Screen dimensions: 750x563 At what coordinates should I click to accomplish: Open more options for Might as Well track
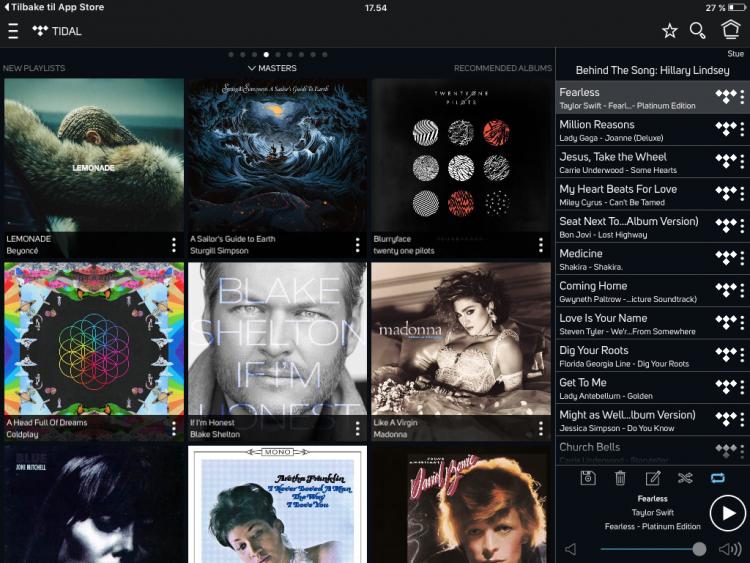point(742,419)
